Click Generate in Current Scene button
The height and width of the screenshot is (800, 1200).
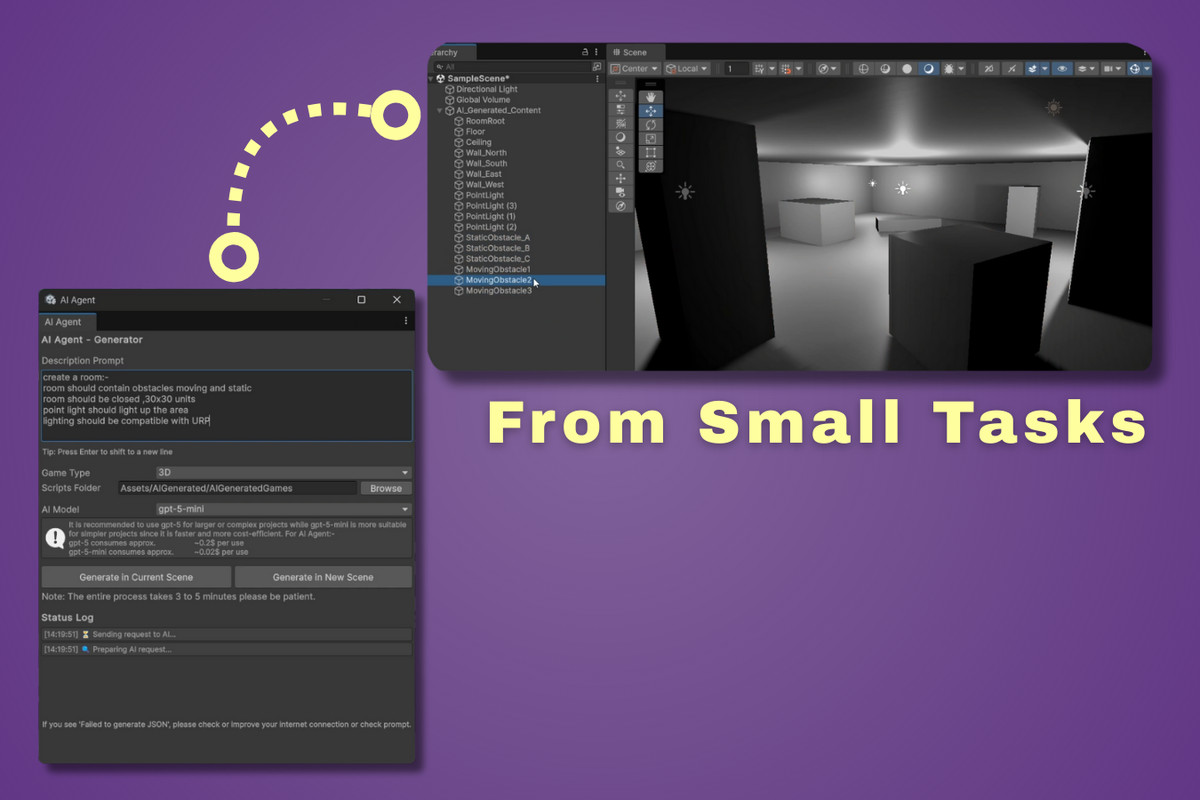click(136, 577)
